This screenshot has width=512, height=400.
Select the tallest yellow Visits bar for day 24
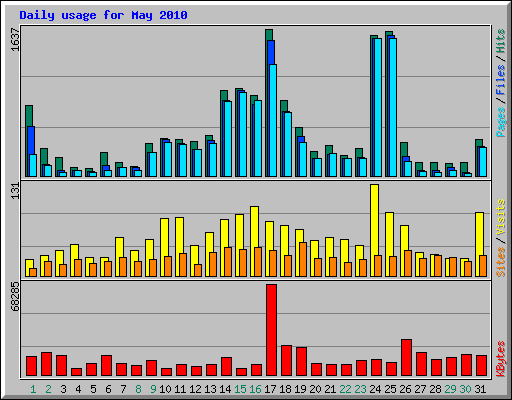point(374,230)
